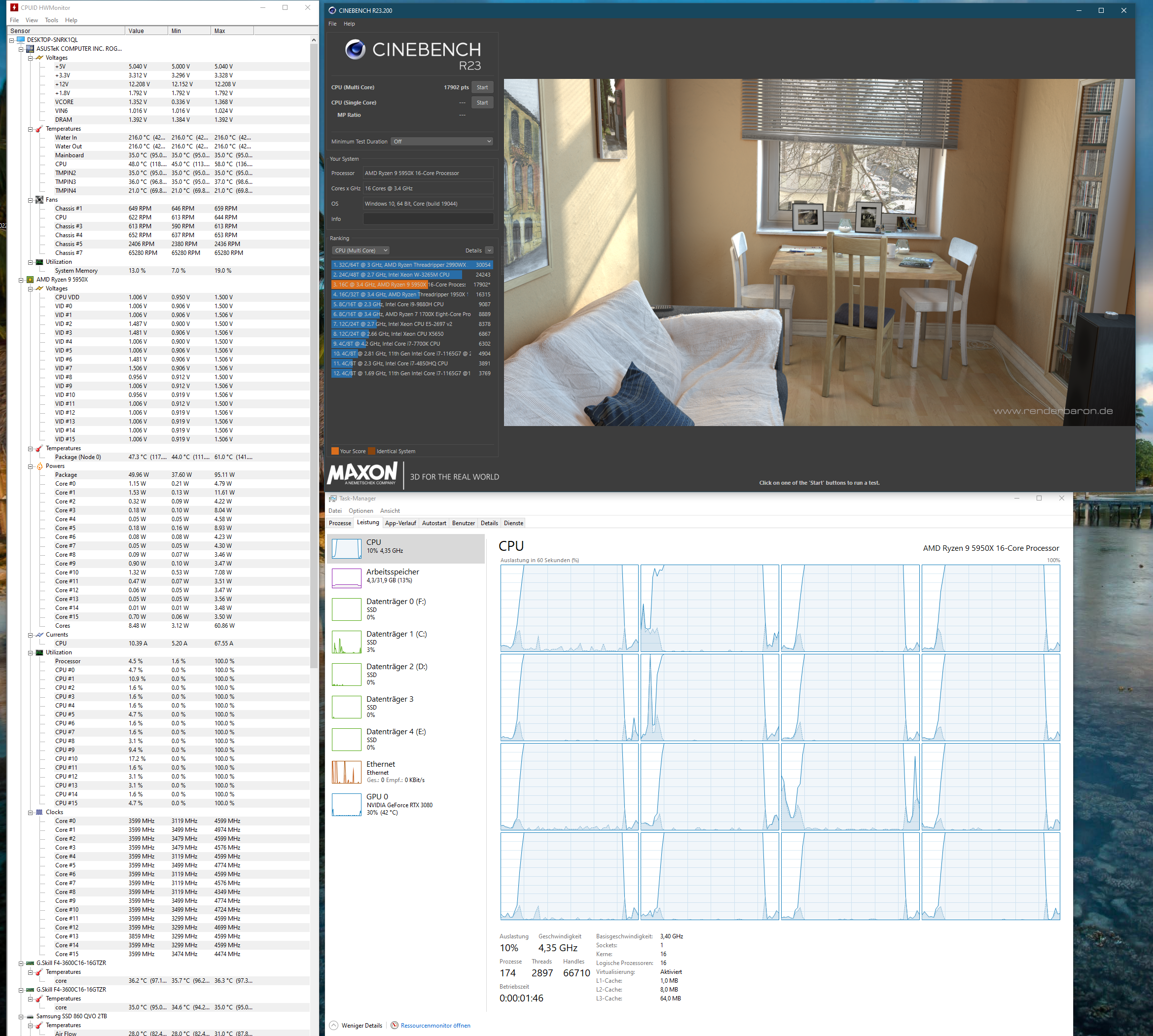Open Ansicht menu in Task-Manager
1153x1036 pixels.
(x=390, y=510)
